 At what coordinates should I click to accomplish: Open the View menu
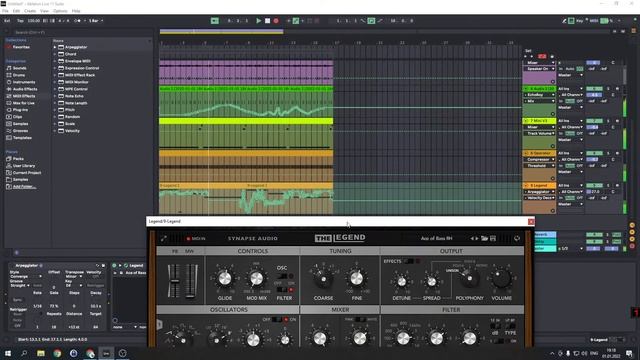coord(44,11)
